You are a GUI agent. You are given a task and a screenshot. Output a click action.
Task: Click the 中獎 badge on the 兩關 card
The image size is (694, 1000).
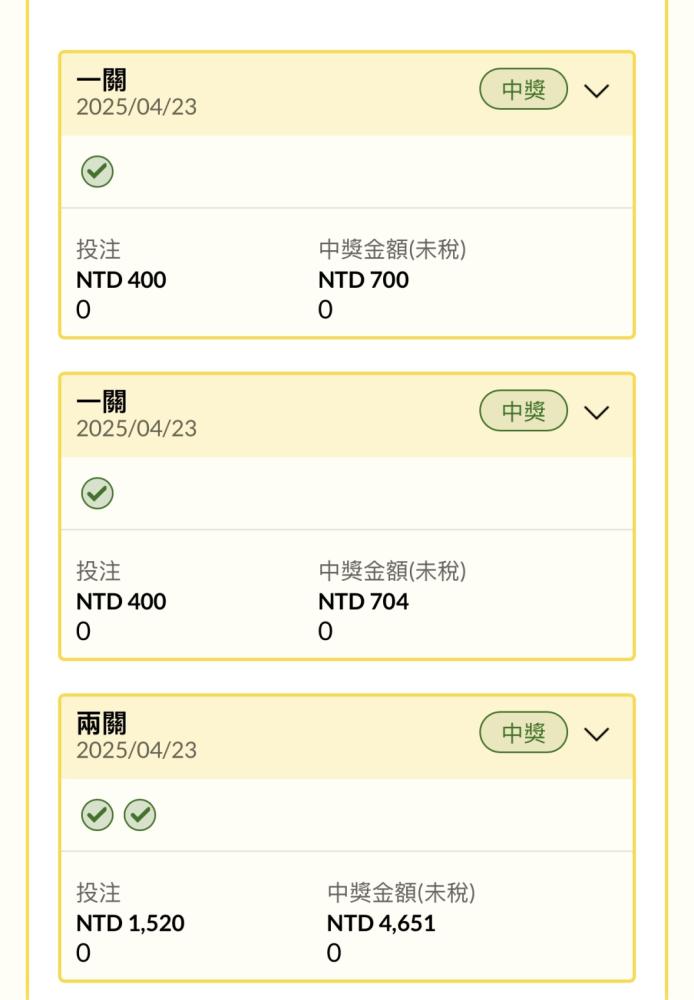click(x=523, y=732)
